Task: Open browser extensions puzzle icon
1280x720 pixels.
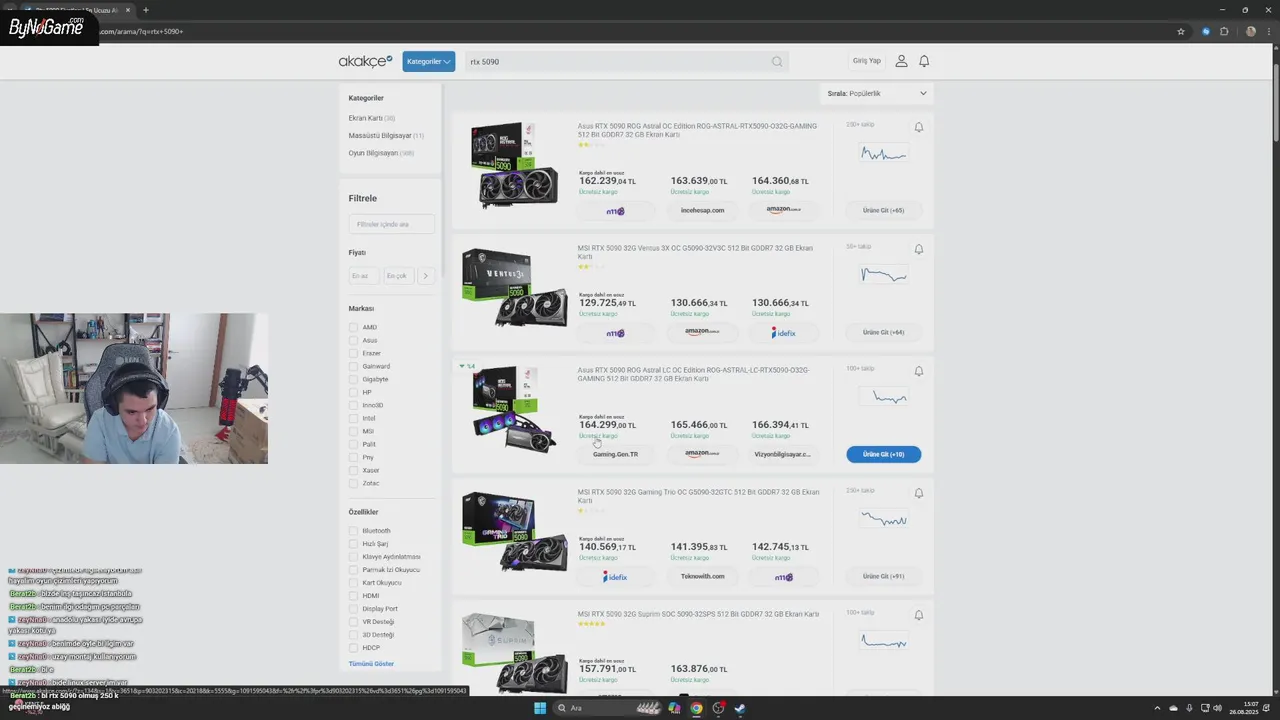Action: coord(1224,31)
